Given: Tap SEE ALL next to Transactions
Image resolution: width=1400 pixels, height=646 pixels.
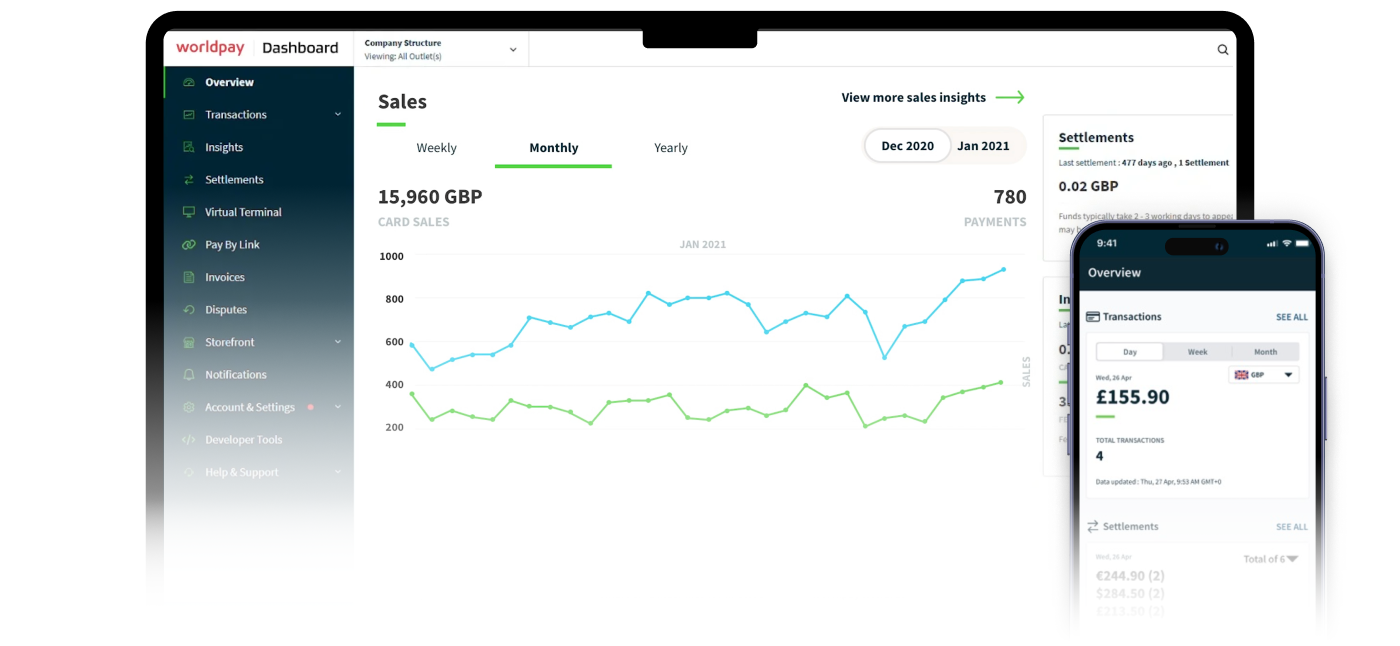Looking at the screenshot, I should click(x=1291, y=317).
